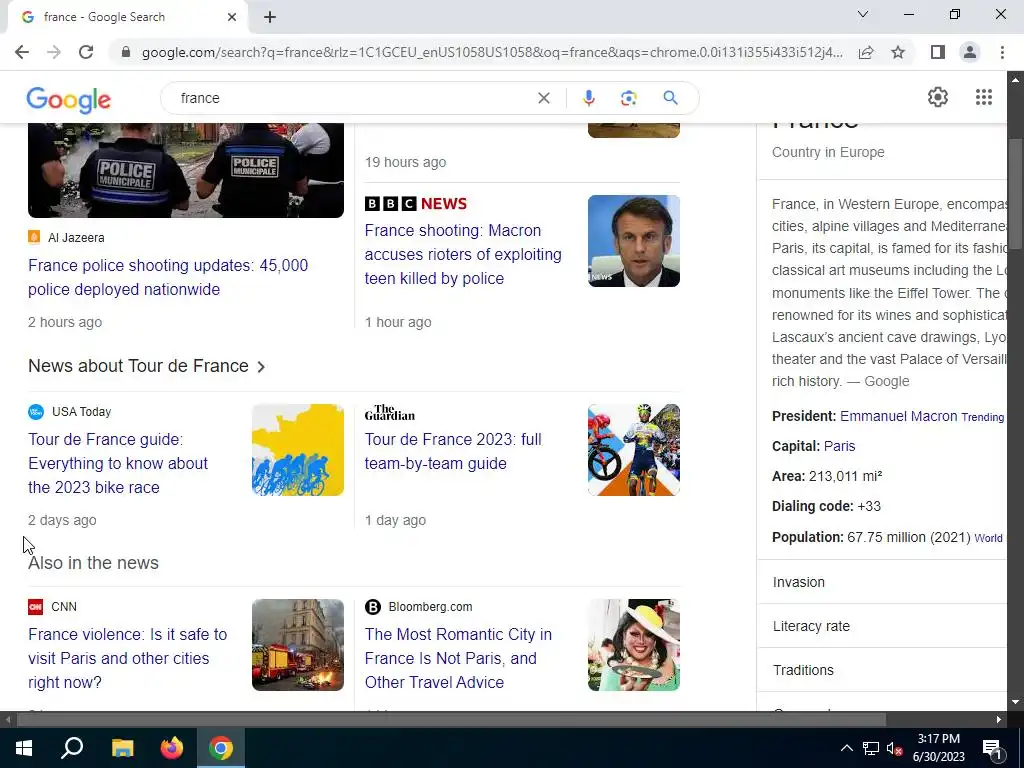Image resolution: width=1024 pixels, height=768 pixels.
Task: Click the horizontal scrollbar thumb
Action: (x=451, y=720)
